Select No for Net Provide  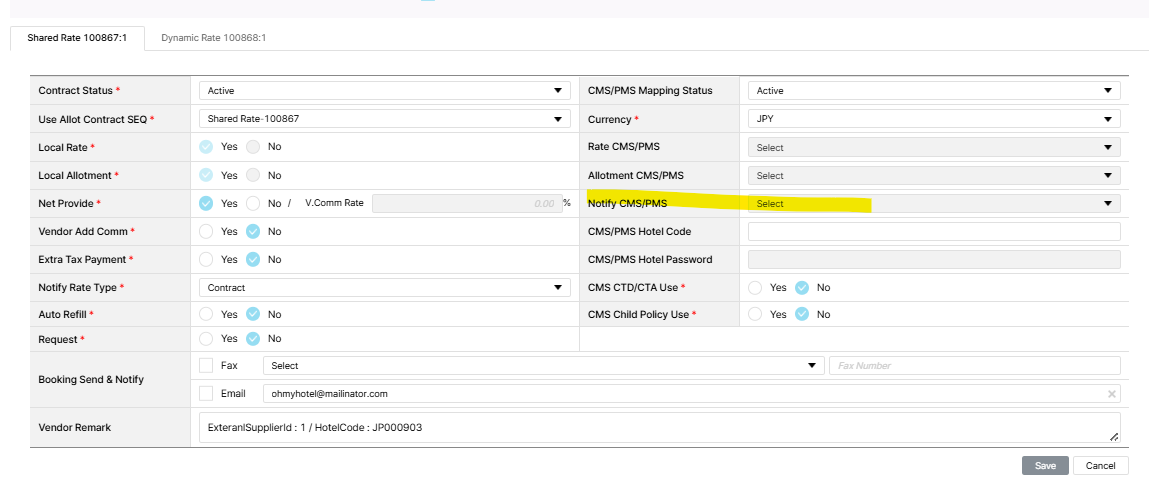click(x=253, y=203)
